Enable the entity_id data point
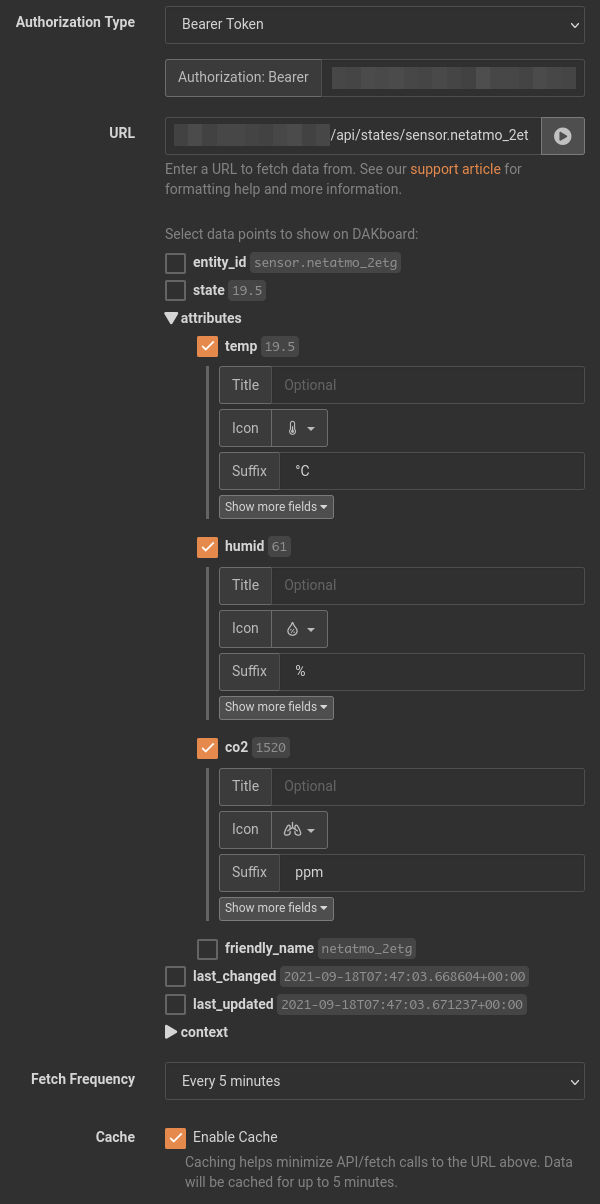This screenshot has height=1204, width=600. [x=176, y=263]
